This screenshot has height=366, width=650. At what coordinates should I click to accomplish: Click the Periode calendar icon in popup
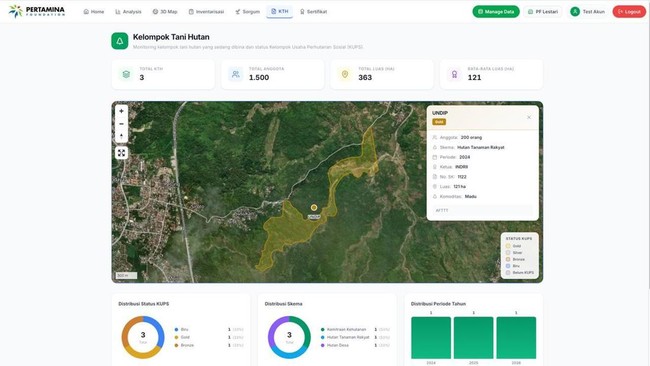[434, 157]
